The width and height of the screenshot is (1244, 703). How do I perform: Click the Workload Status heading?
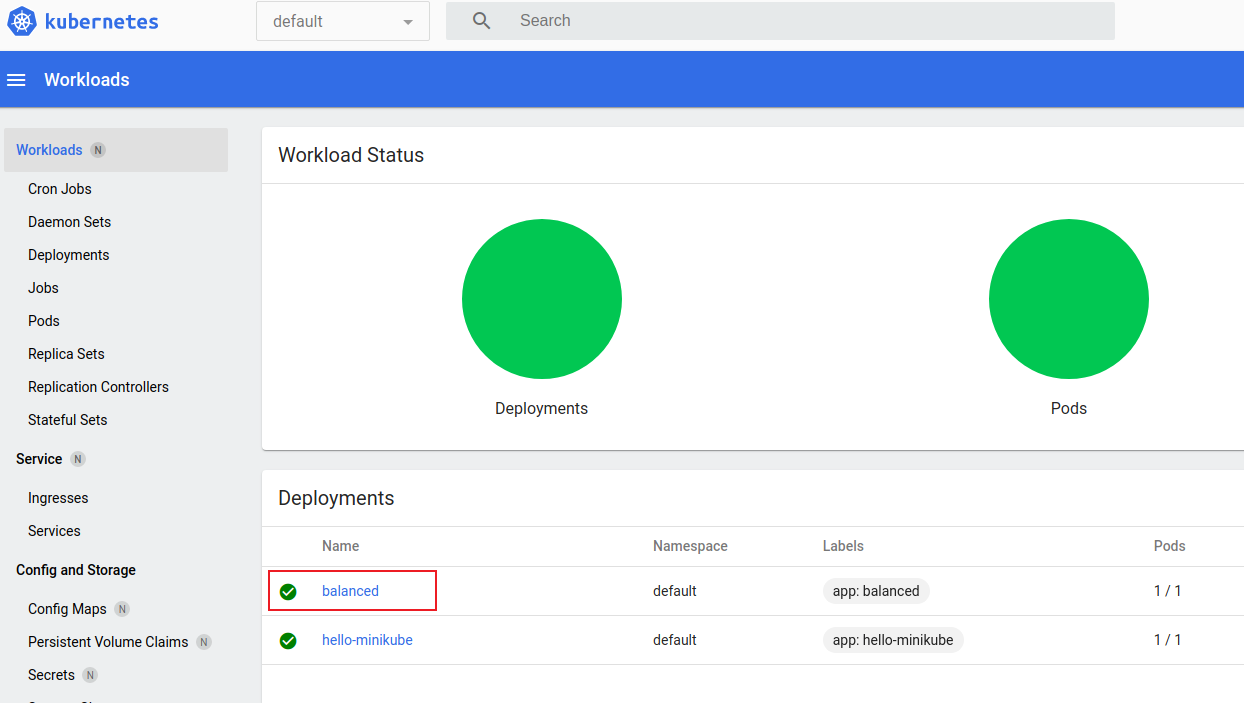[351, 155]
